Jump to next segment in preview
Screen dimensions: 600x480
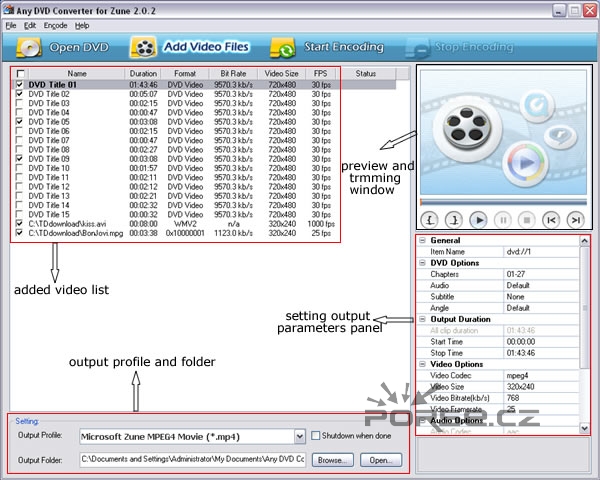(576, 220)
